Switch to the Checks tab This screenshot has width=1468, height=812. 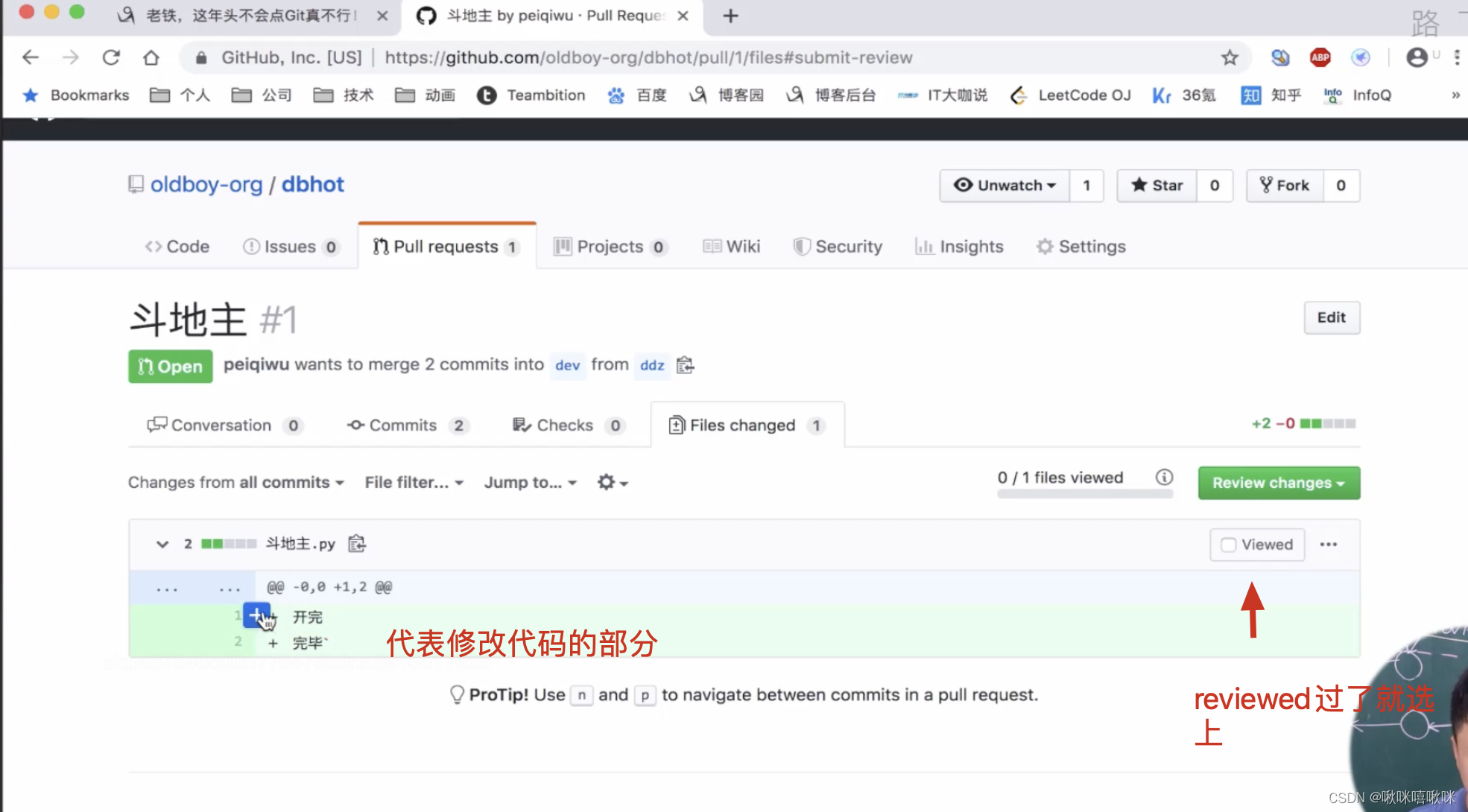coord(569,425)
